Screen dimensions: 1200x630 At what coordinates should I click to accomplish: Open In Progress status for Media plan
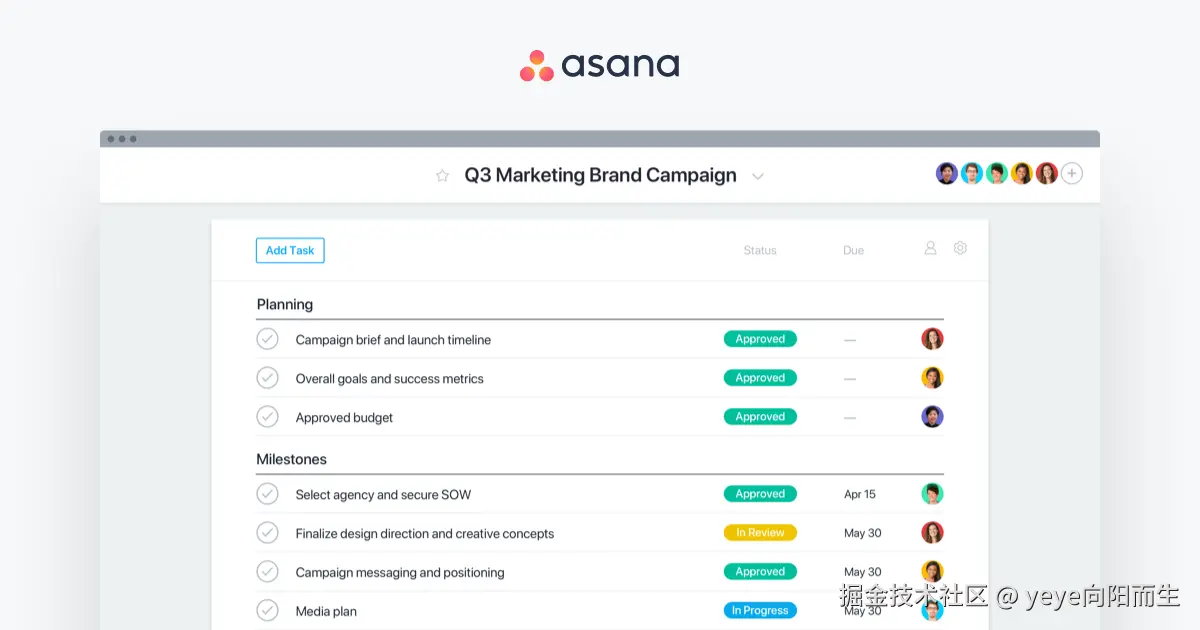[x=760, y=610]
